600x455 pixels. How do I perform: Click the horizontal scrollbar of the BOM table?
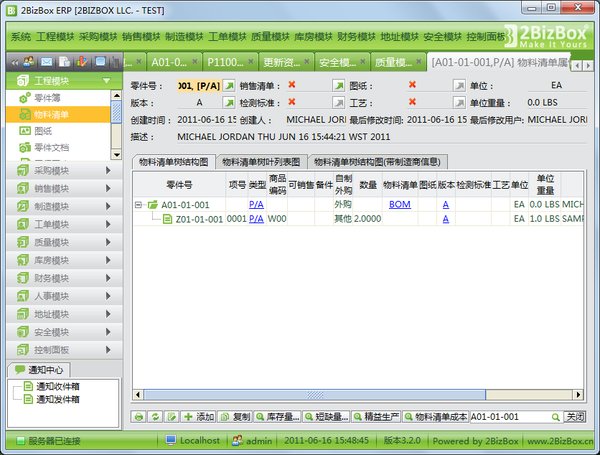[358, 395]
